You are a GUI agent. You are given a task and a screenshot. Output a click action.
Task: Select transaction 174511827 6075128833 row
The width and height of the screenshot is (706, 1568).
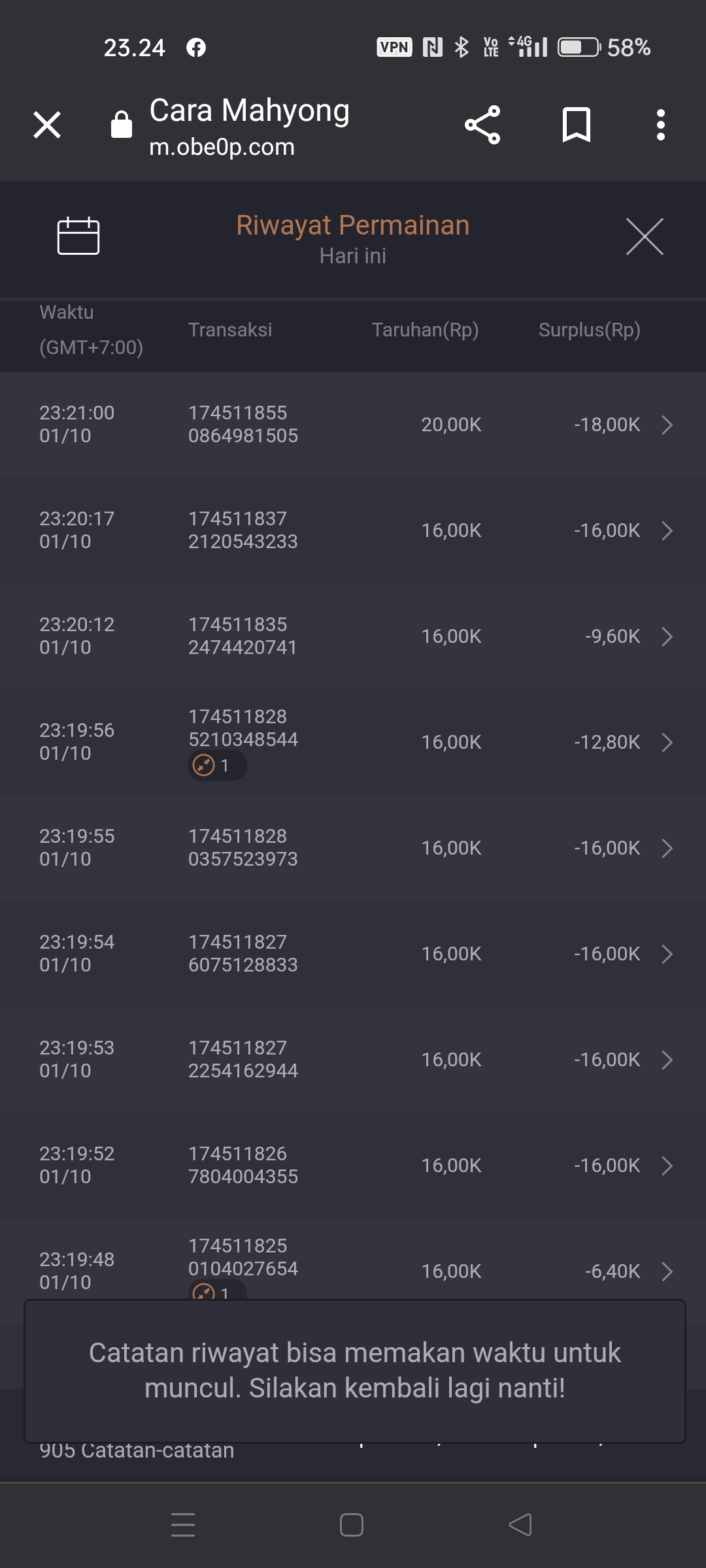[x=243, y=954]
